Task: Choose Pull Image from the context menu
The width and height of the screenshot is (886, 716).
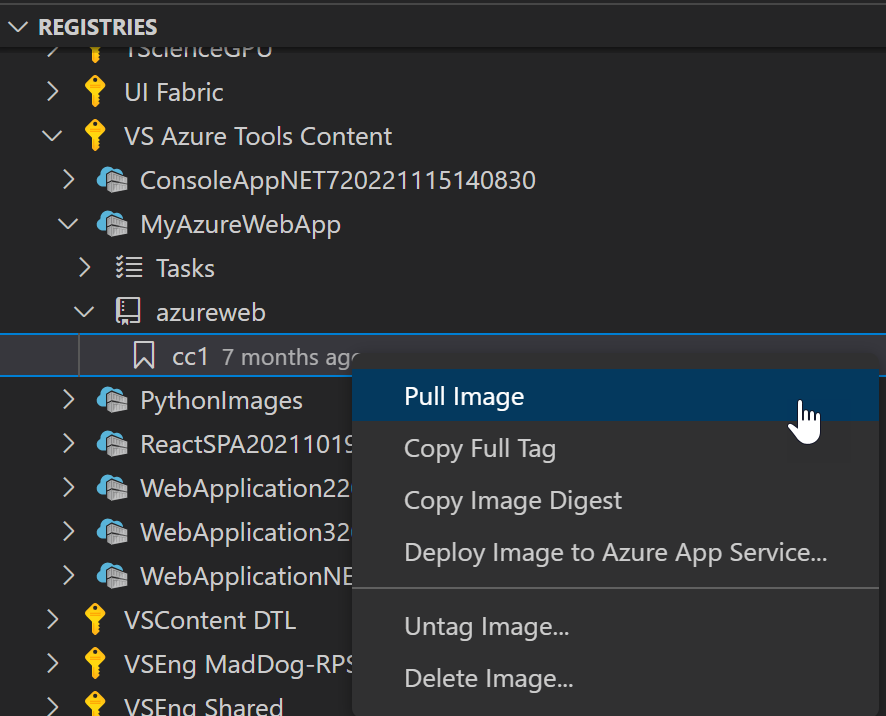Action: click(x=463, y=396)
